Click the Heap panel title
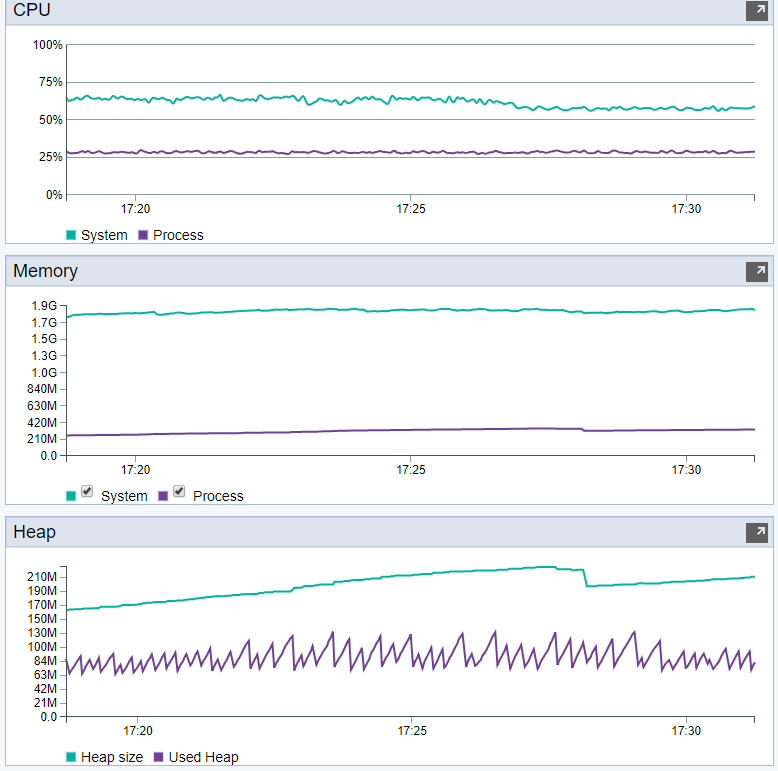This screenshot has height=771, width=778. 34,532
